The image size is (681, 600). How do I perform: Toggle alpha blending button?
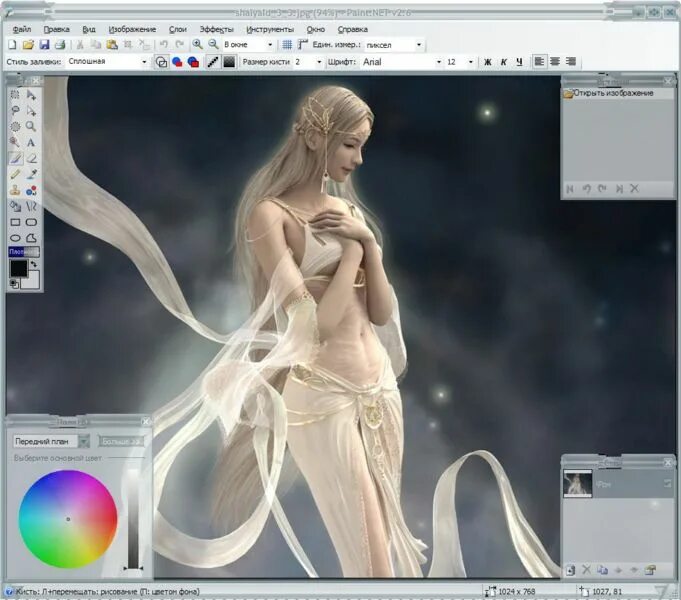coord(229,62)
